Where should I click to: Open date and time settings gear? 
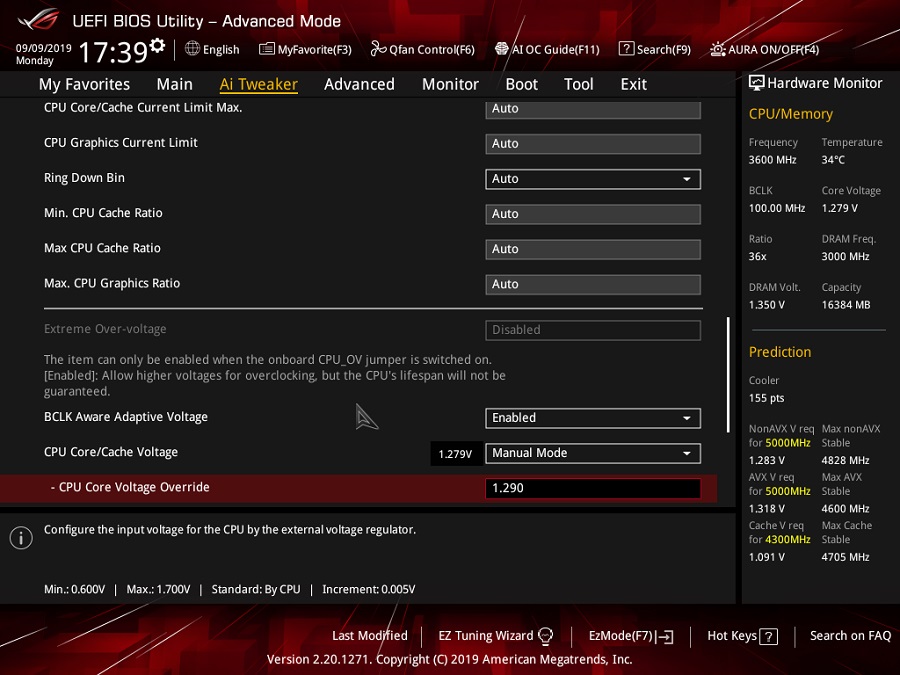coord(157,45)
